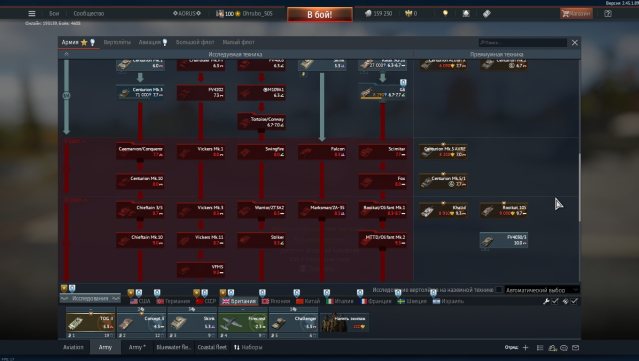Click the wrench repair icon
This screenshot has height=361, width=639.
tap(546, 301)
